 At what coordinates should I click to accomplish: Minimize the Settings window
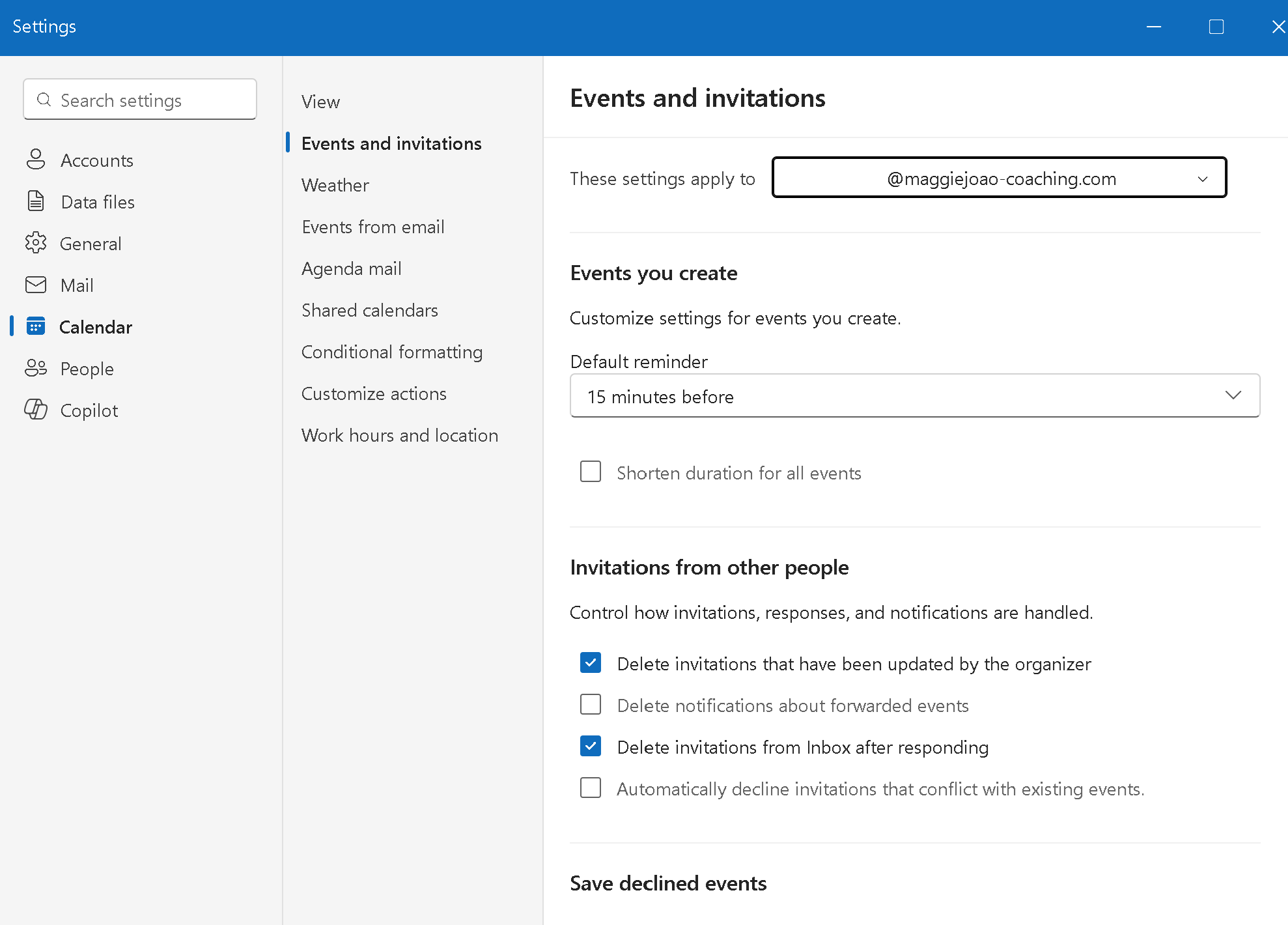pyautogui.click(x=1154, y=27)
